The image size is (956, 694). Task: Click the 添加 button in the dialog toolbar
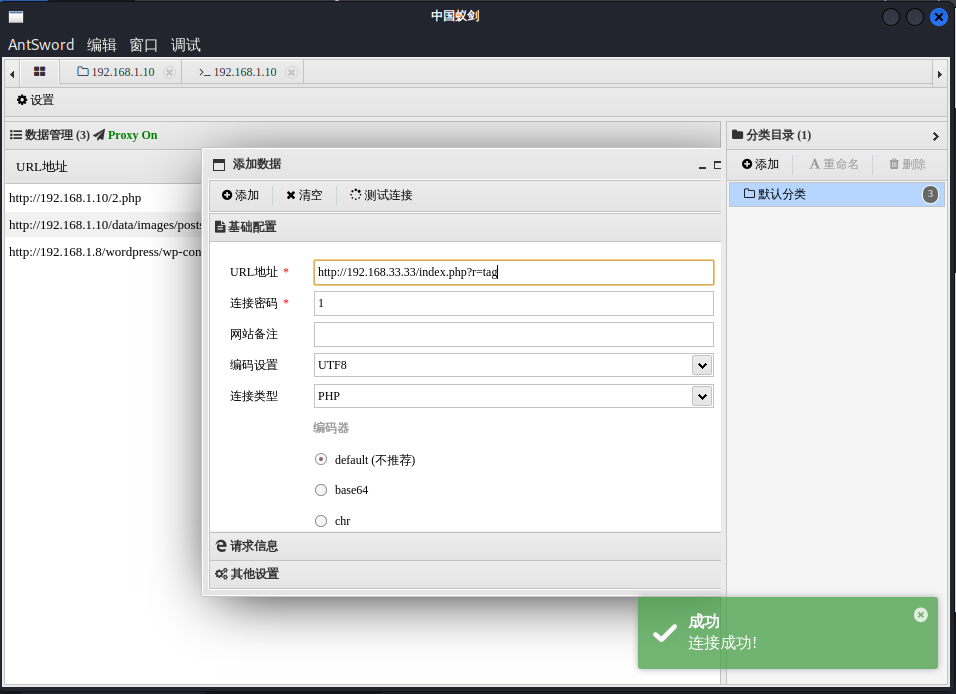pyautogui.click(x=240, y=195)
